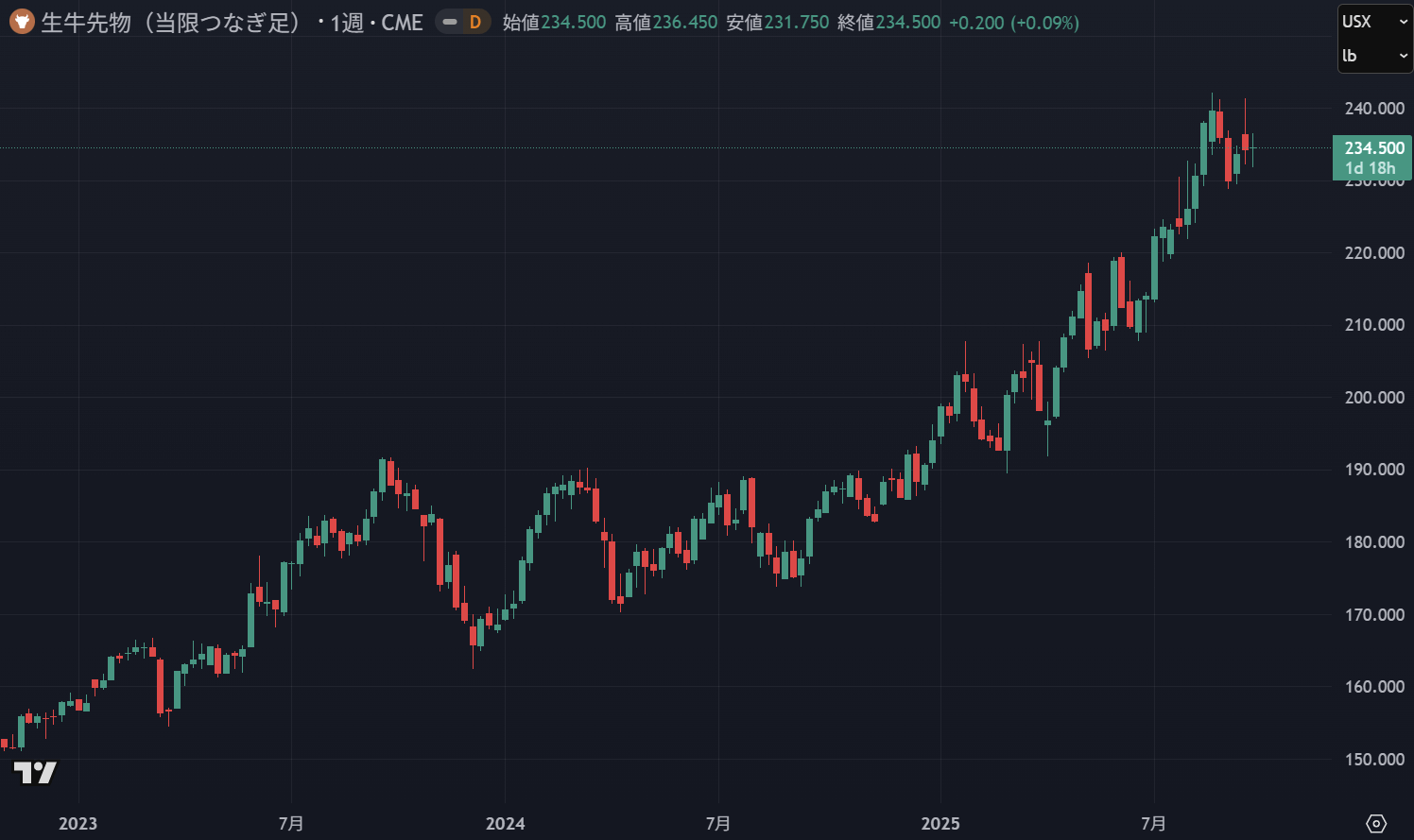Click the 終値 234.500 close value
This screenshot has width=1414, height=840.
(907, 22)
